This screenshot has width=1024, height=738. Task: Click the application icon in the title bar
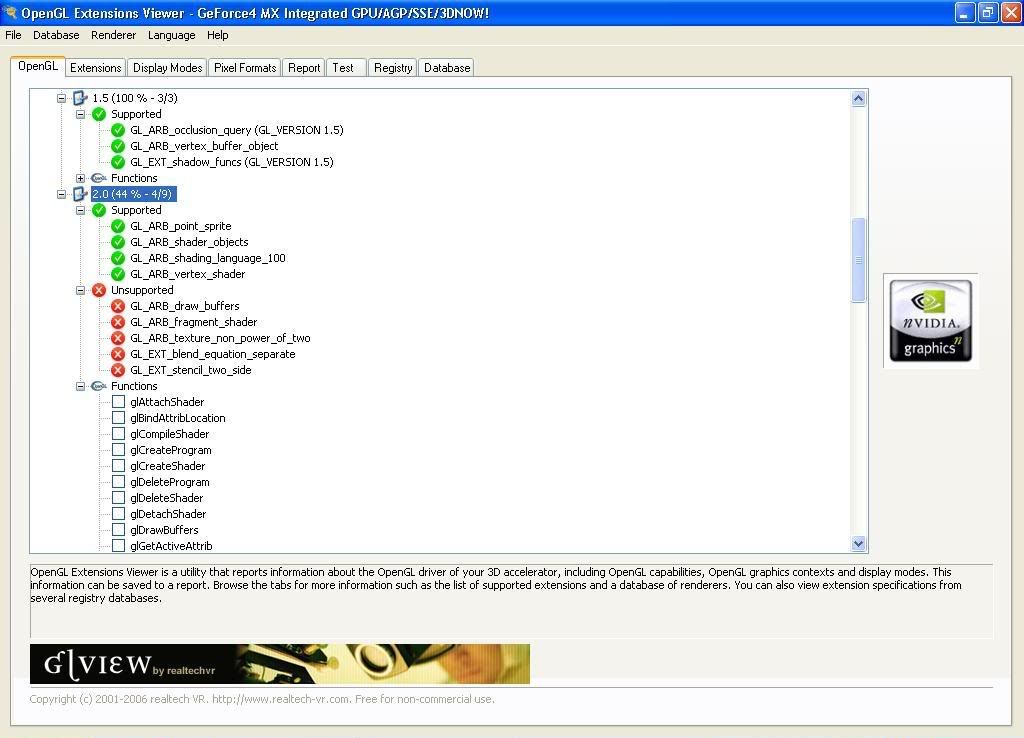[x=10, y=12]
